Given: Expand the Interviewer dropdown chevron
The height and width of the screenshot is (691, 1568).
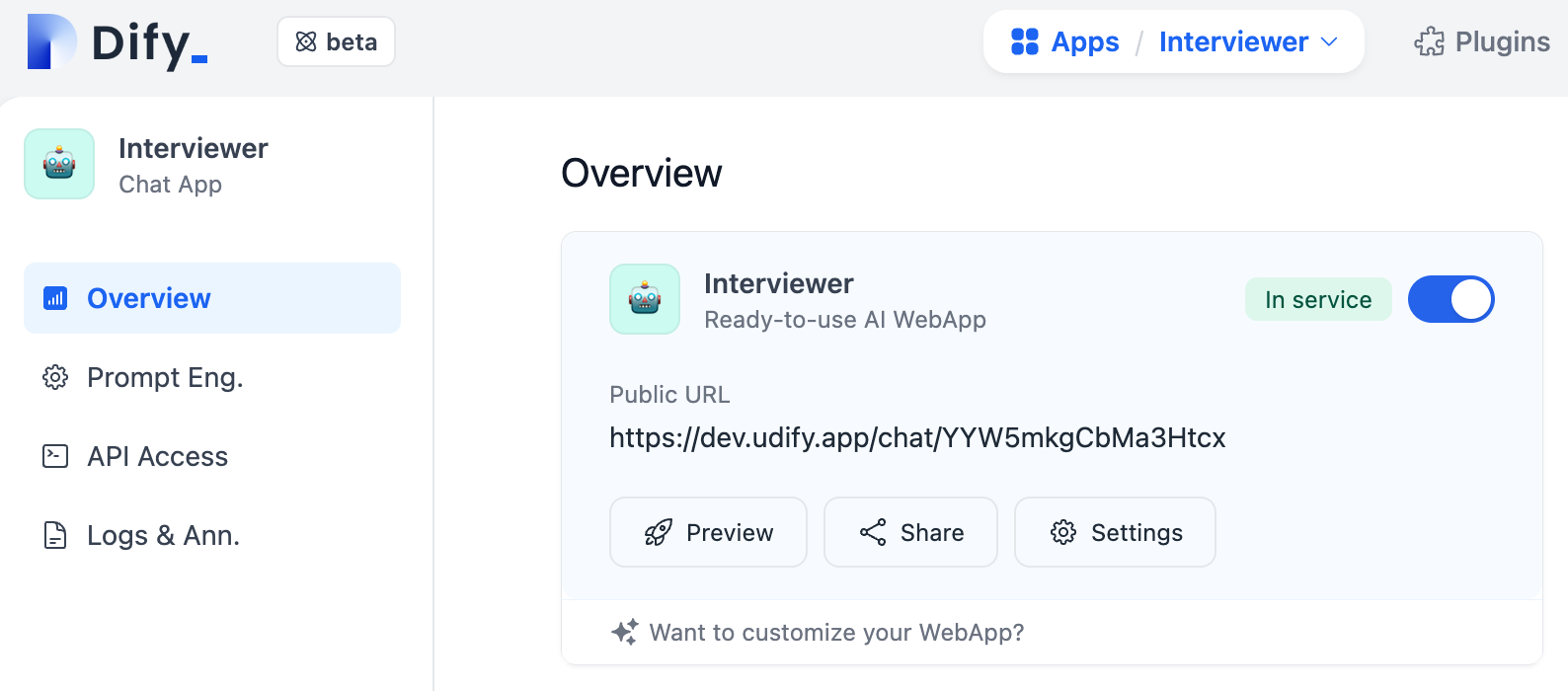Looking at the screenshot, I should (x=1329, y=41).
